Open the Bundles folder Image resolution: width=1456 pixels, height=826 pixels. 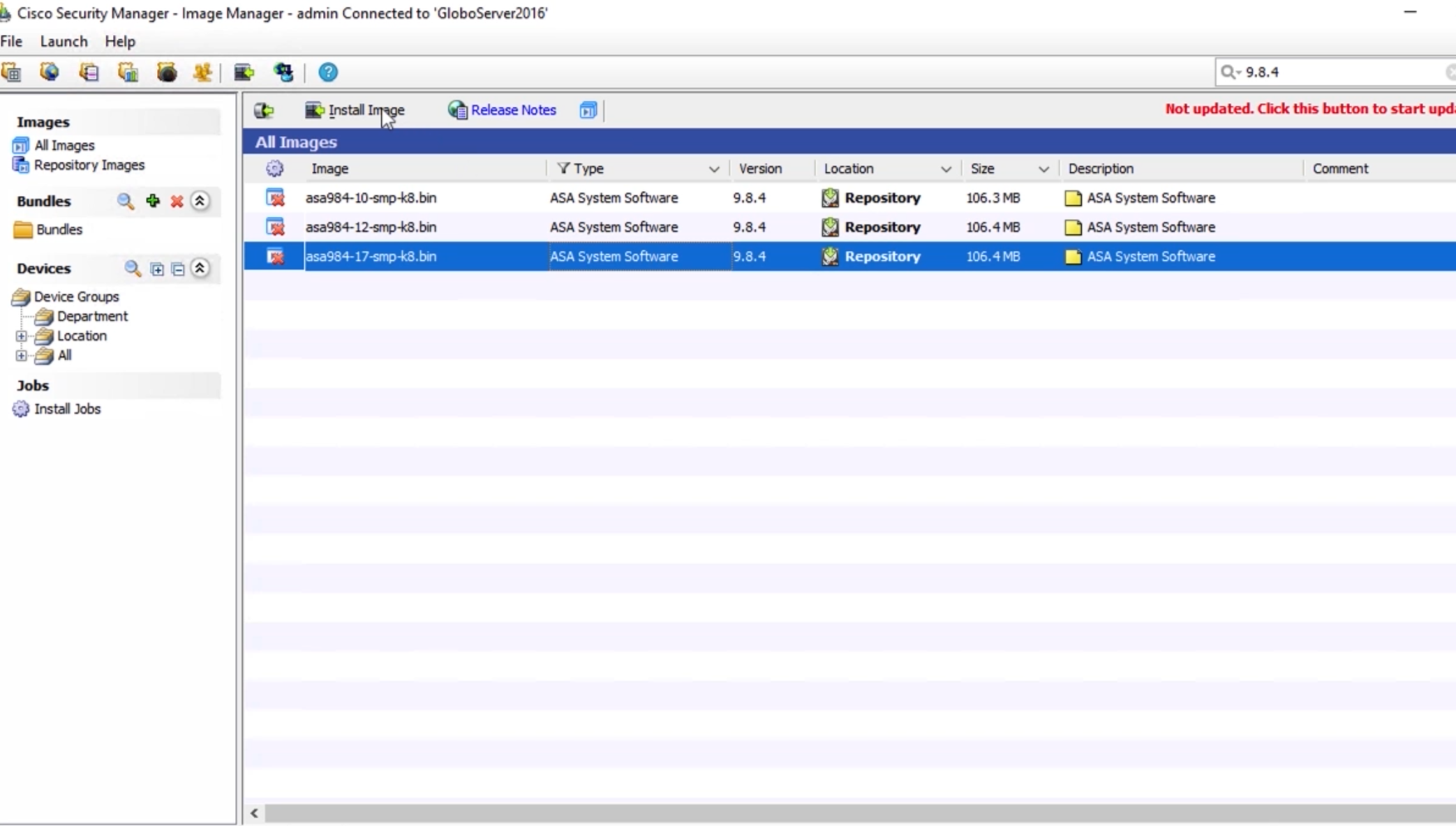(x=59, y=230)
